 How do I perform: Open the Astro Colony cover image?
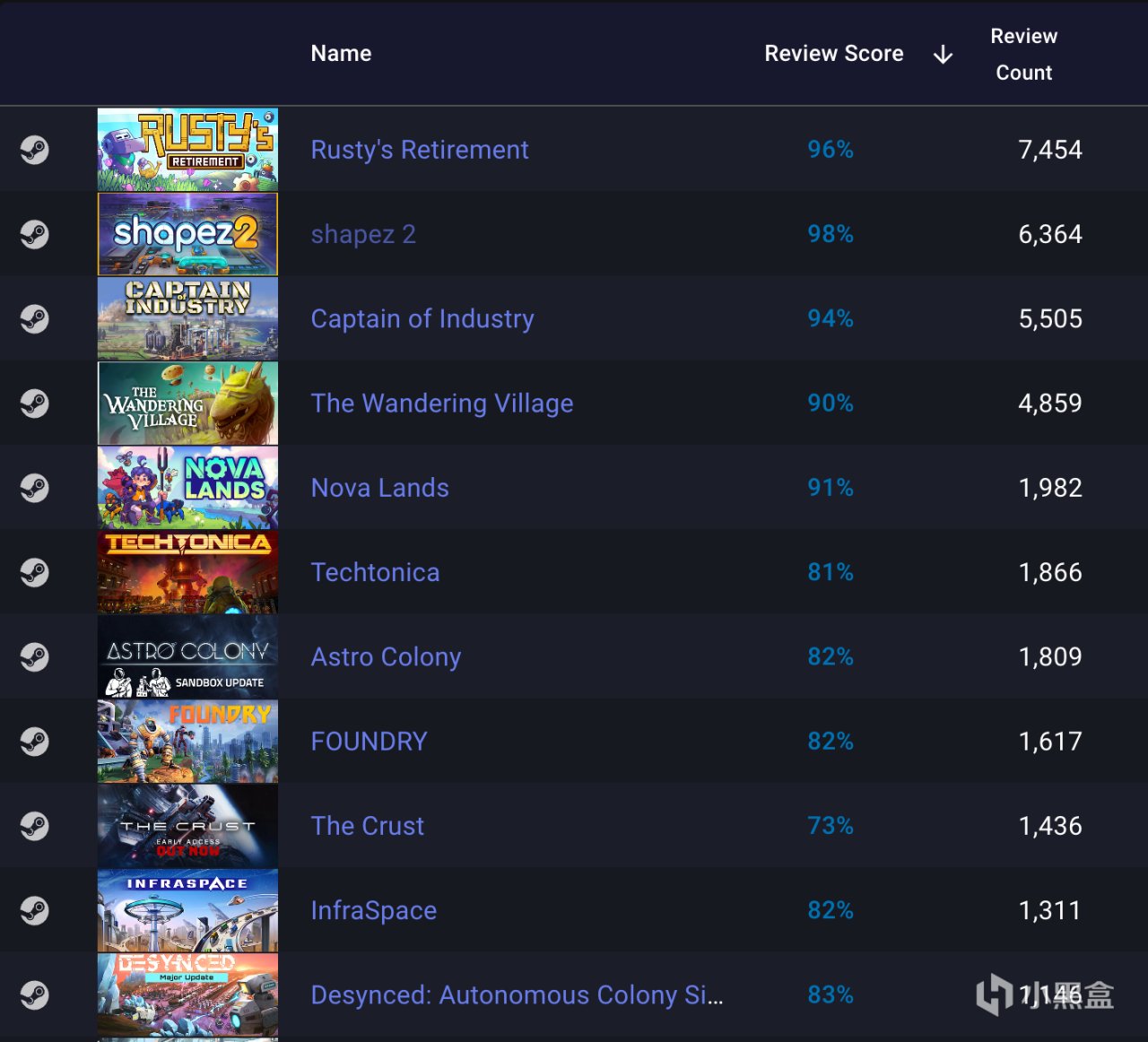[x=187, y=657]
